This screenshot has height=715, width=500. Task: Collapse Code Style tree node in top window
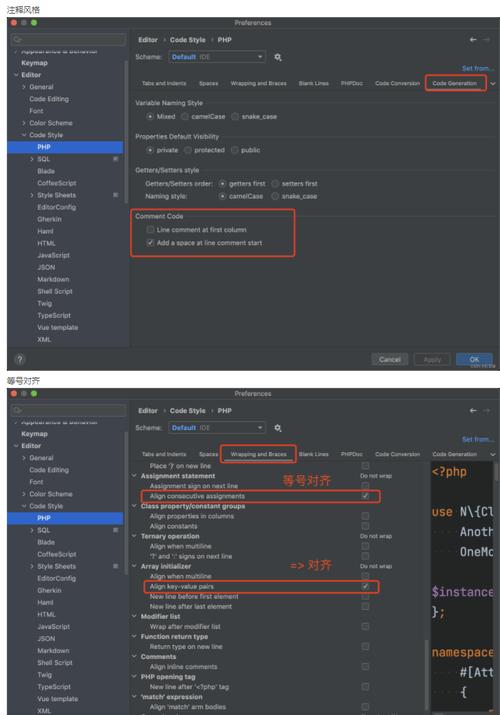tap(24, 135)
